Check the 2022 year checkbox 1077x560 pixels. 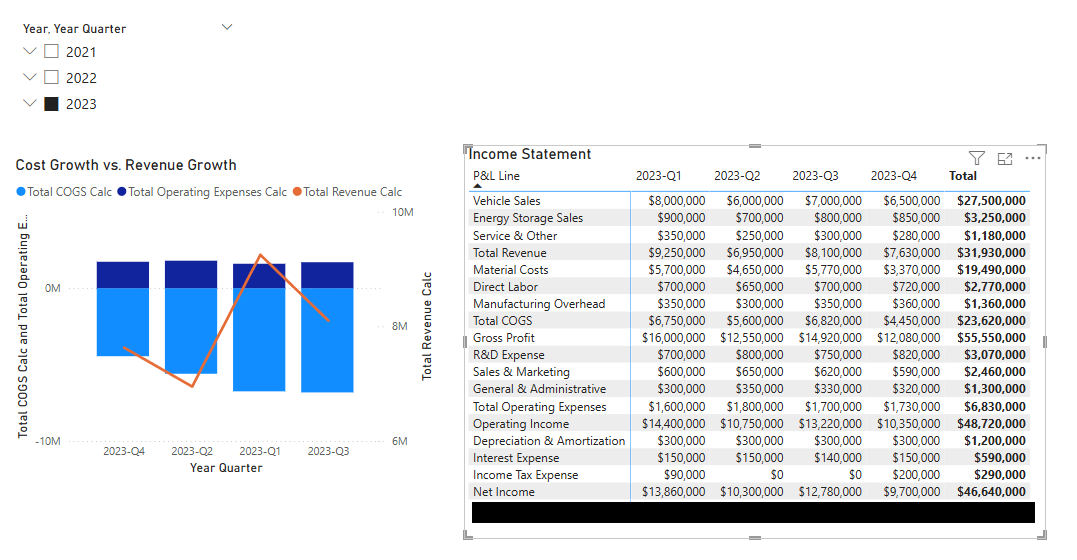pos(51,78)
